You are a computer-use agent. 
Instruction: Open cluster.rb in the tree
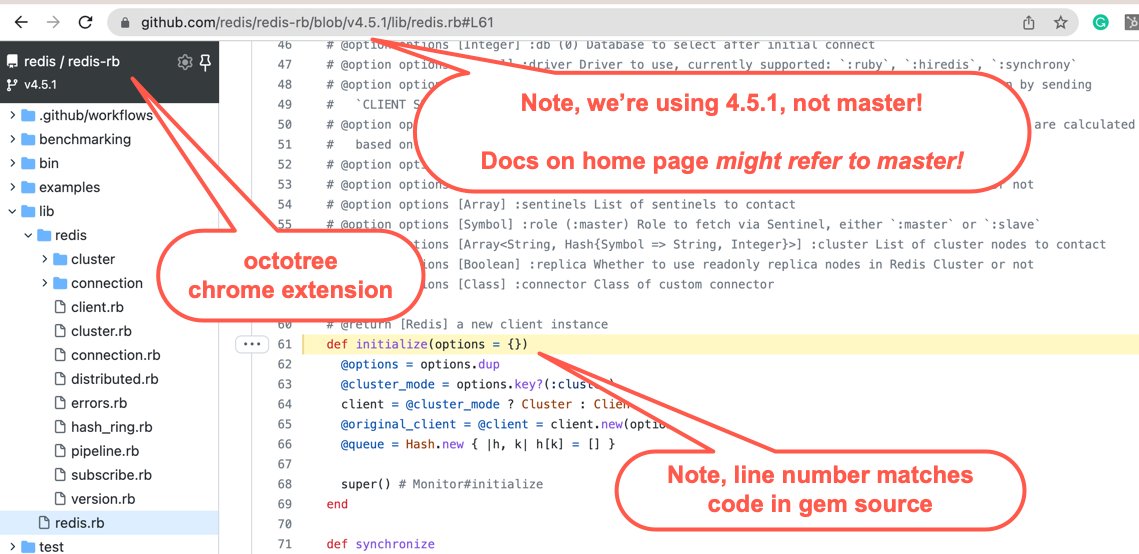(x=102, y=331)
